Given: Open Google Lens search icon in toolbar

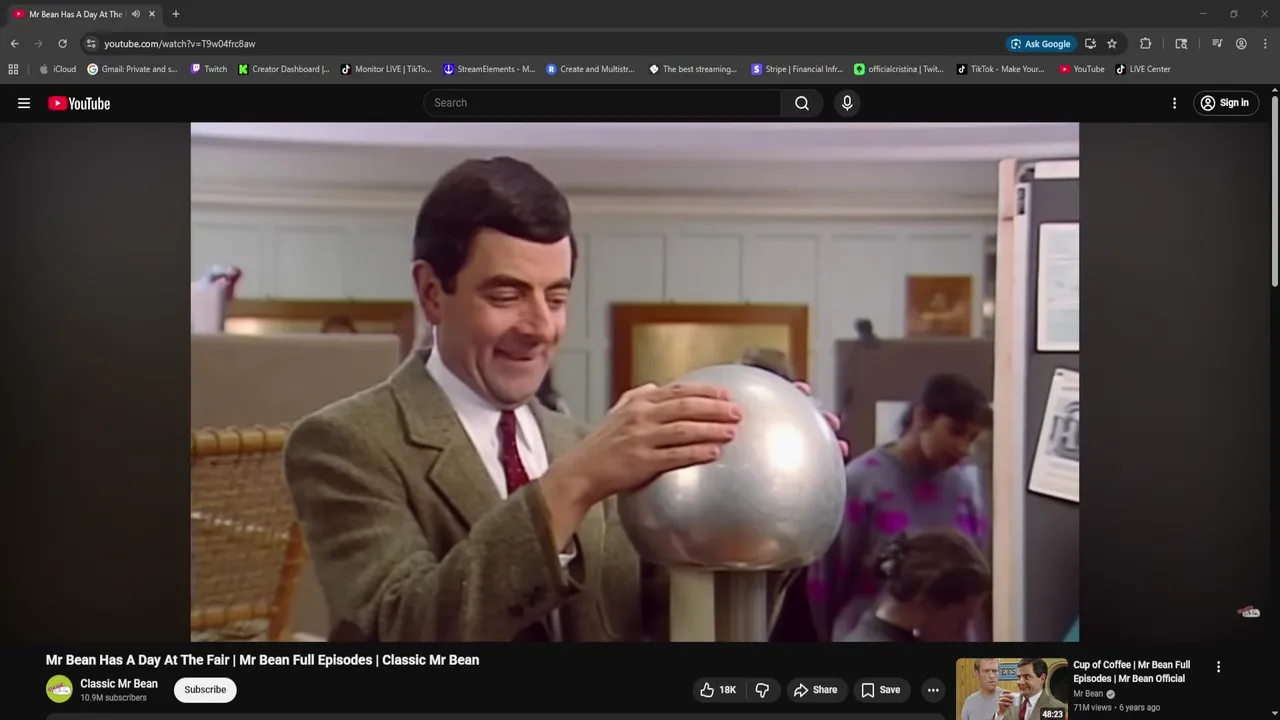Looking at the screenshot, I should click(x=1181, y=44).
